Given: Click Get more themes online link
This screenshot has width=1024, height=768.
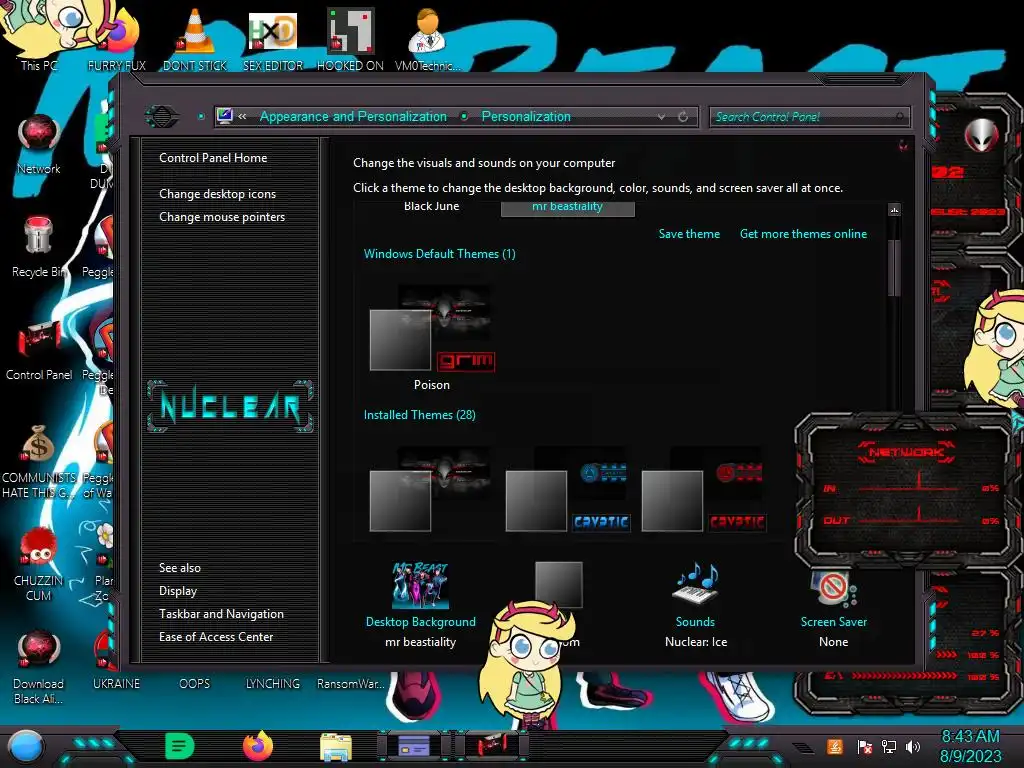Looking at the screenshot, I should pyautogui.click(x=803, y=234).
